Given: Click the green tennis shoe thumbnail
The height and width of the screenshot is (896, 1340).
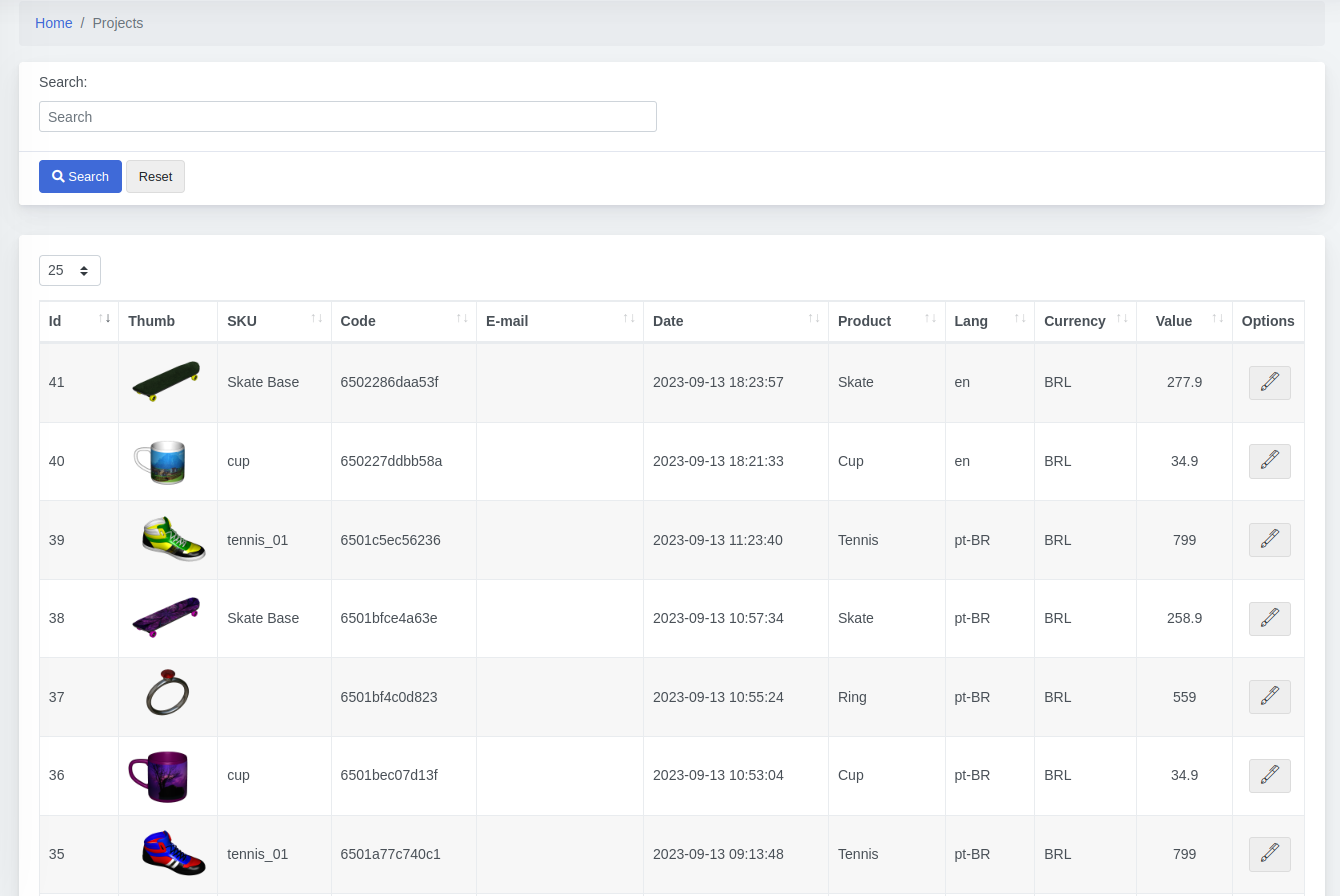Looking at the screenshot, I should pyautogui.click(x=173, y=540).
